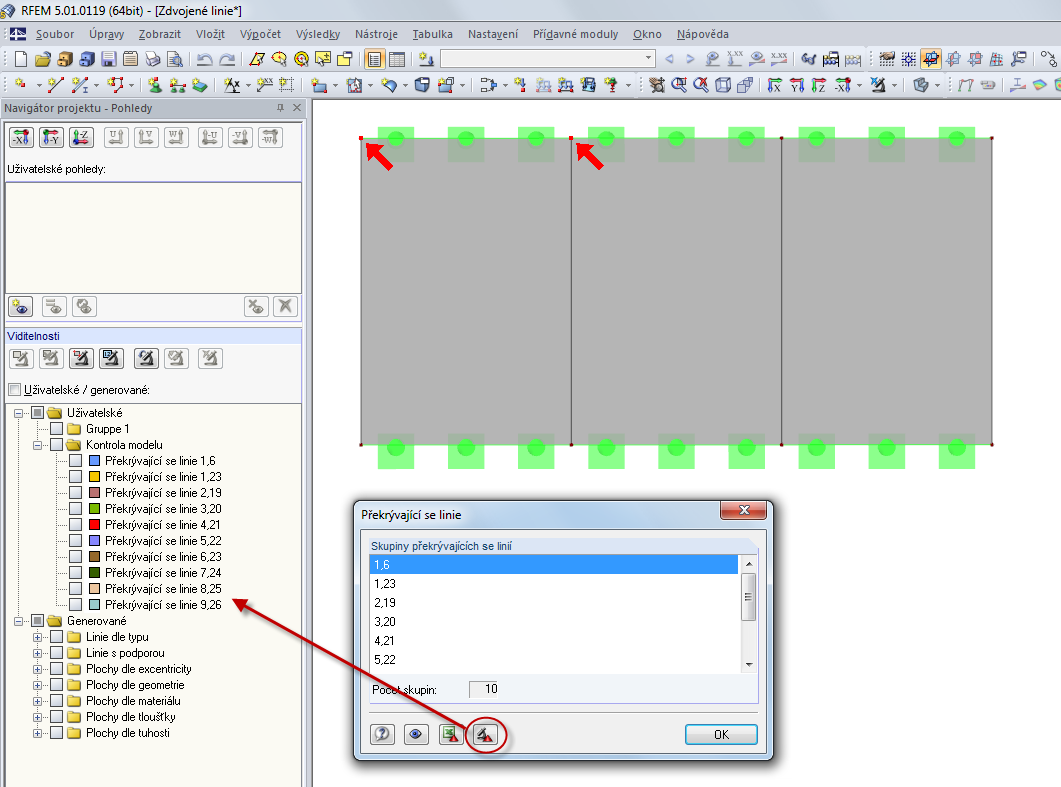
Task: Collapse the Generované tree node
Action: click(x=18, y=621)
